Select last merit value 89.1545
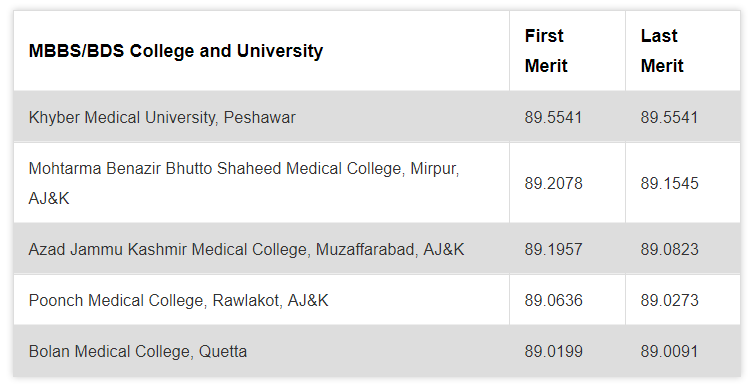Viewport: 754px width, 391px height. [669, 183]
